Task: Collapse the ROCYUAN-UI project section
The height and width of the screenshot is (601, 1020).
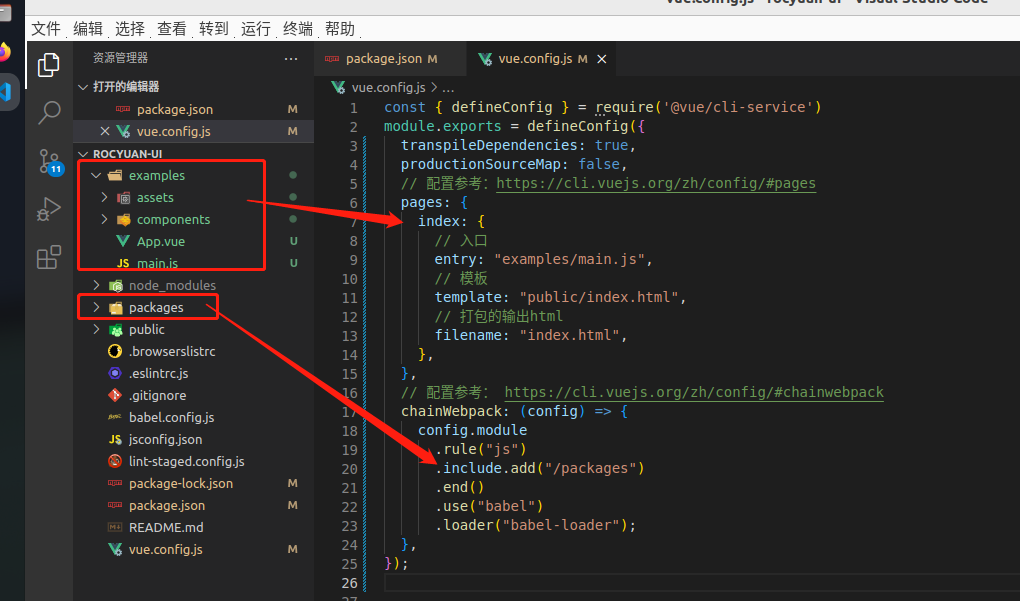Action: click(83, 154)
